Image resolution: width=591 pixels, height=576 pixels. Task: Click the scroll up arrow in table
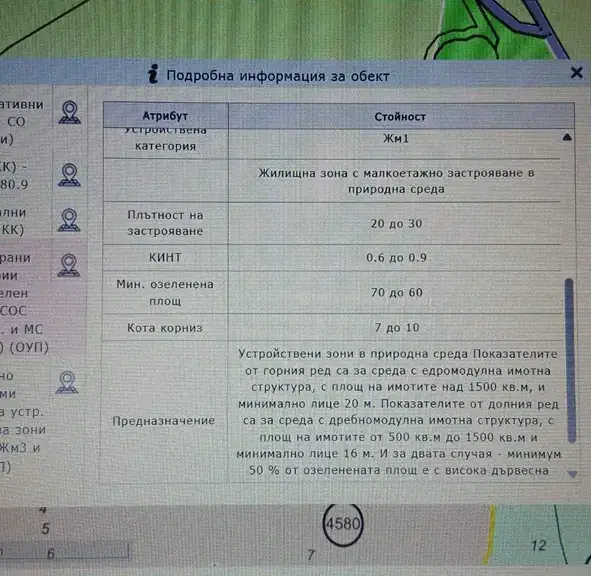[x=567, y=137]
